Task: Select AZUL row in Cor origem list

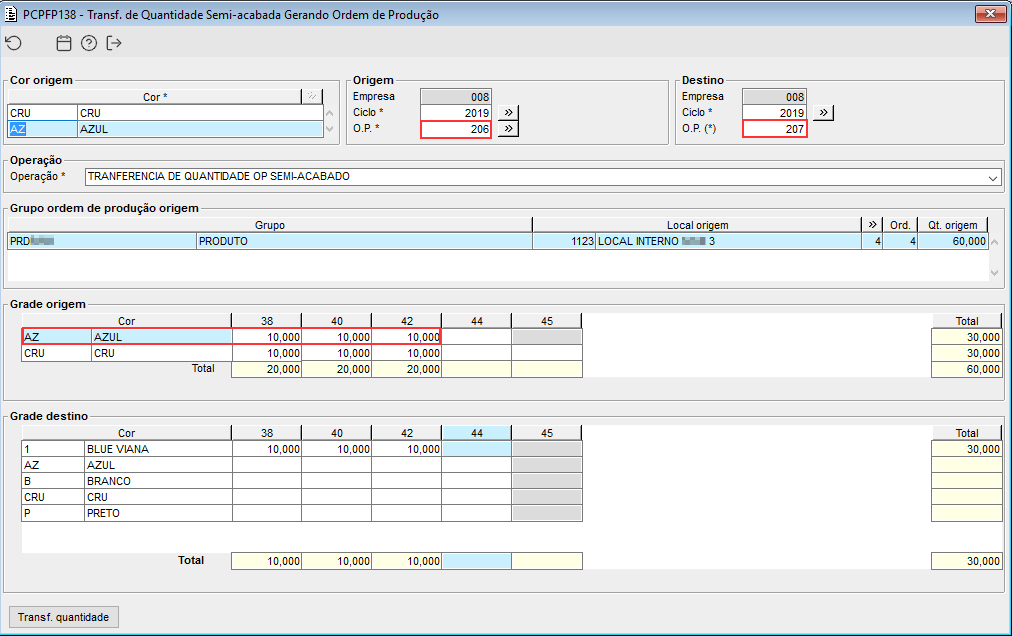Action: pyautogui.click(x=165, y=129)
